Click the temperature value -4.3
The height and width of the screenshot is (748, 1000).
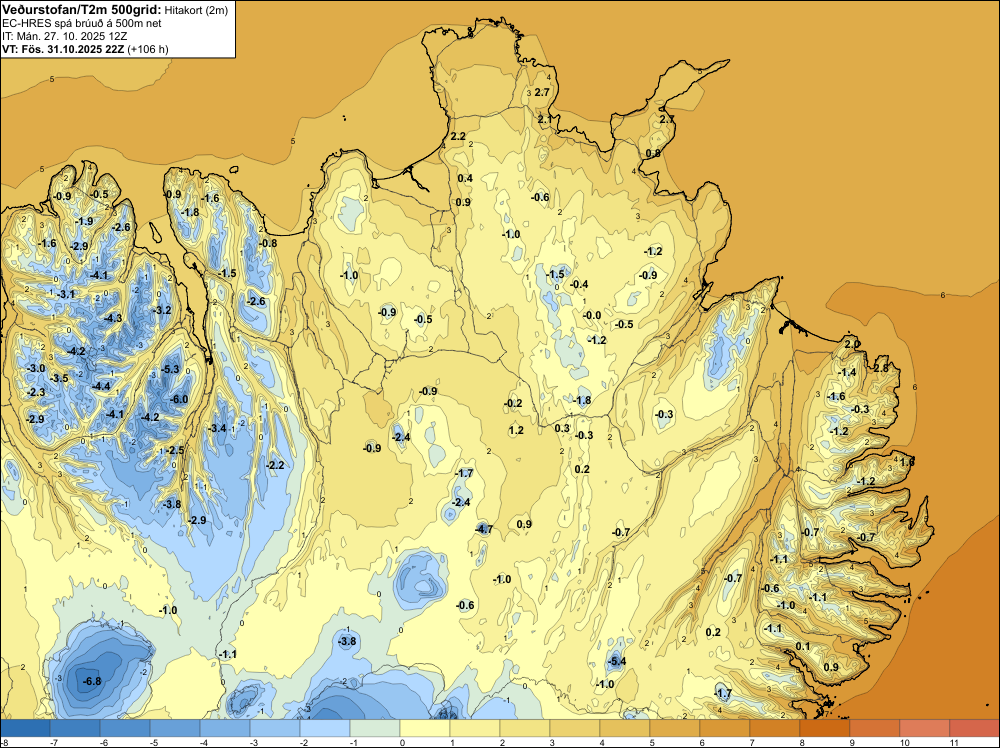pos(112,318)
